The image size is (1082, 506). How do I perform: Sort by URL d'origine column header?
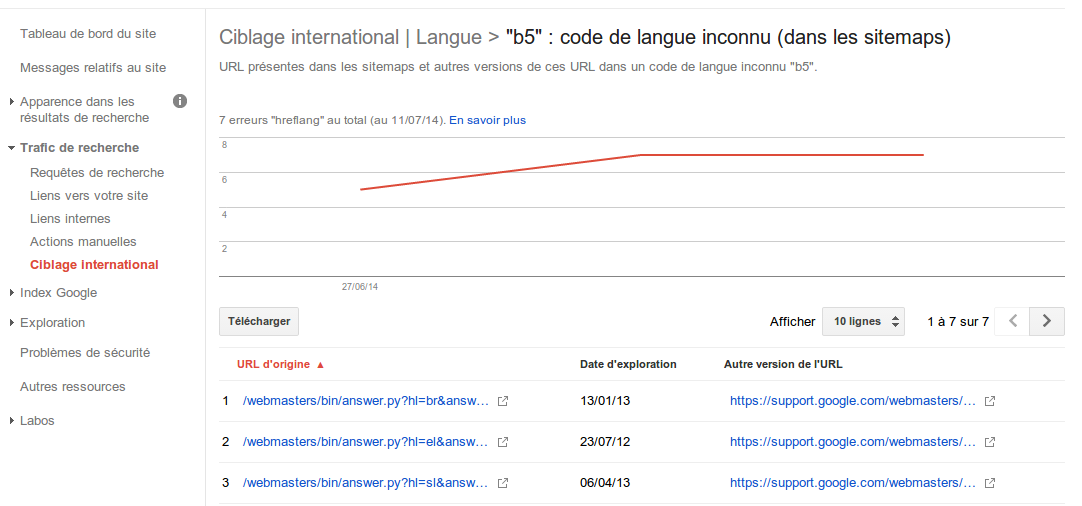[273, 364]
